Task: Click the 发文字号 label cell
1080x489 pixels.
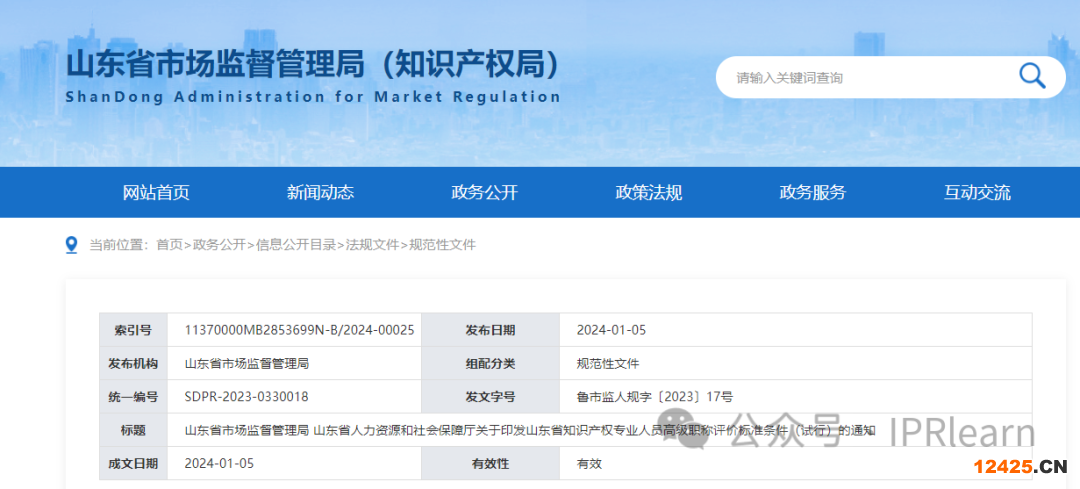Action: tap(490, 397)
